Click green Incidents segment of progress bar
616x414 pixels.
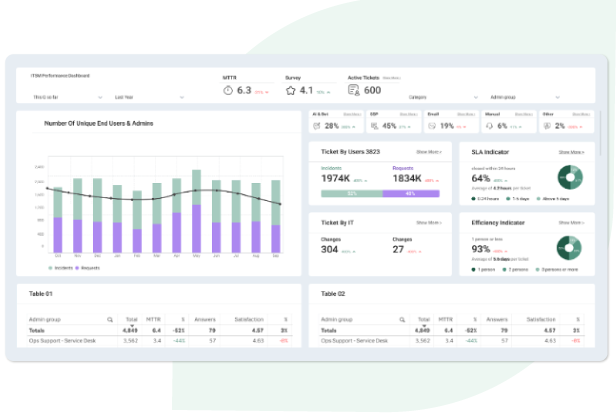352,194
